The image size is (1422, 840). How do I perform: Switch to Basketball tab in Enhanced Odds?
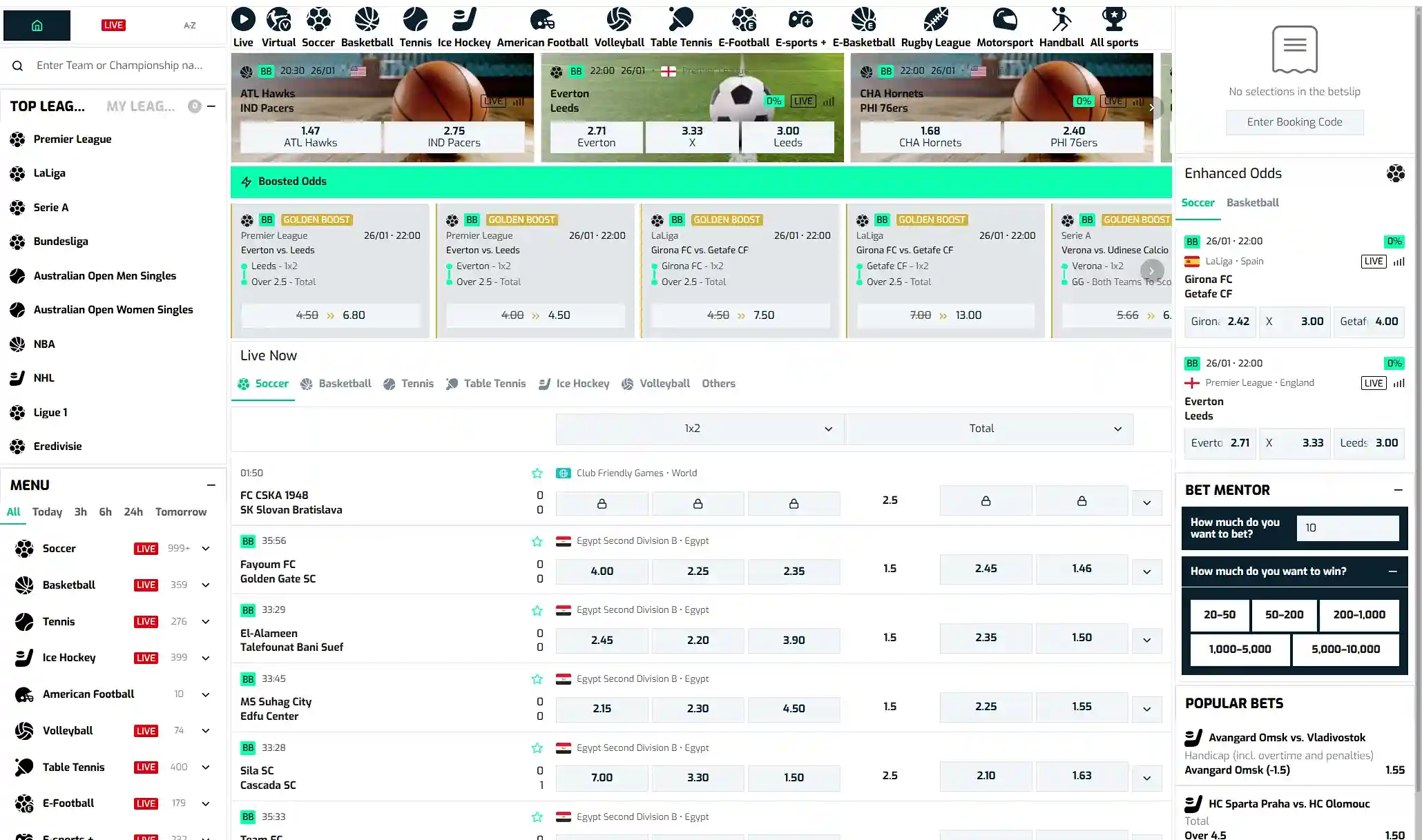1252,202
